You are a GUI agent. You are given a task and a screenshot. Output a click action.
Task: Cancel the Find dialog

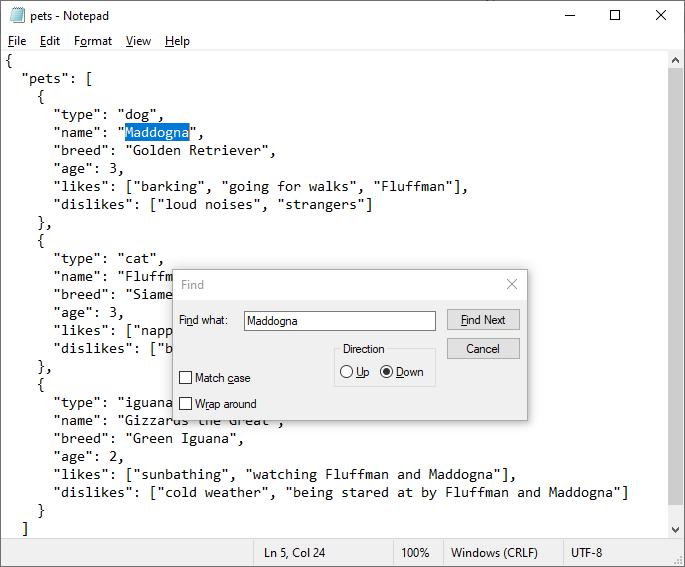click(x=483, y=349)
